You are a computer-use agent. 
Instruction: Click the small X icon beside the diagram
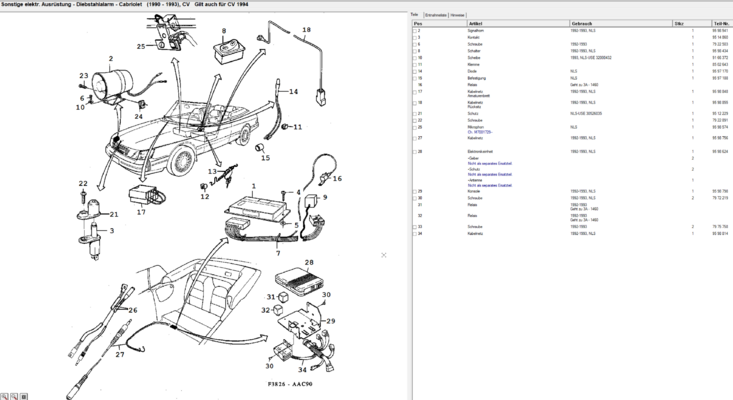pos(384,255)
